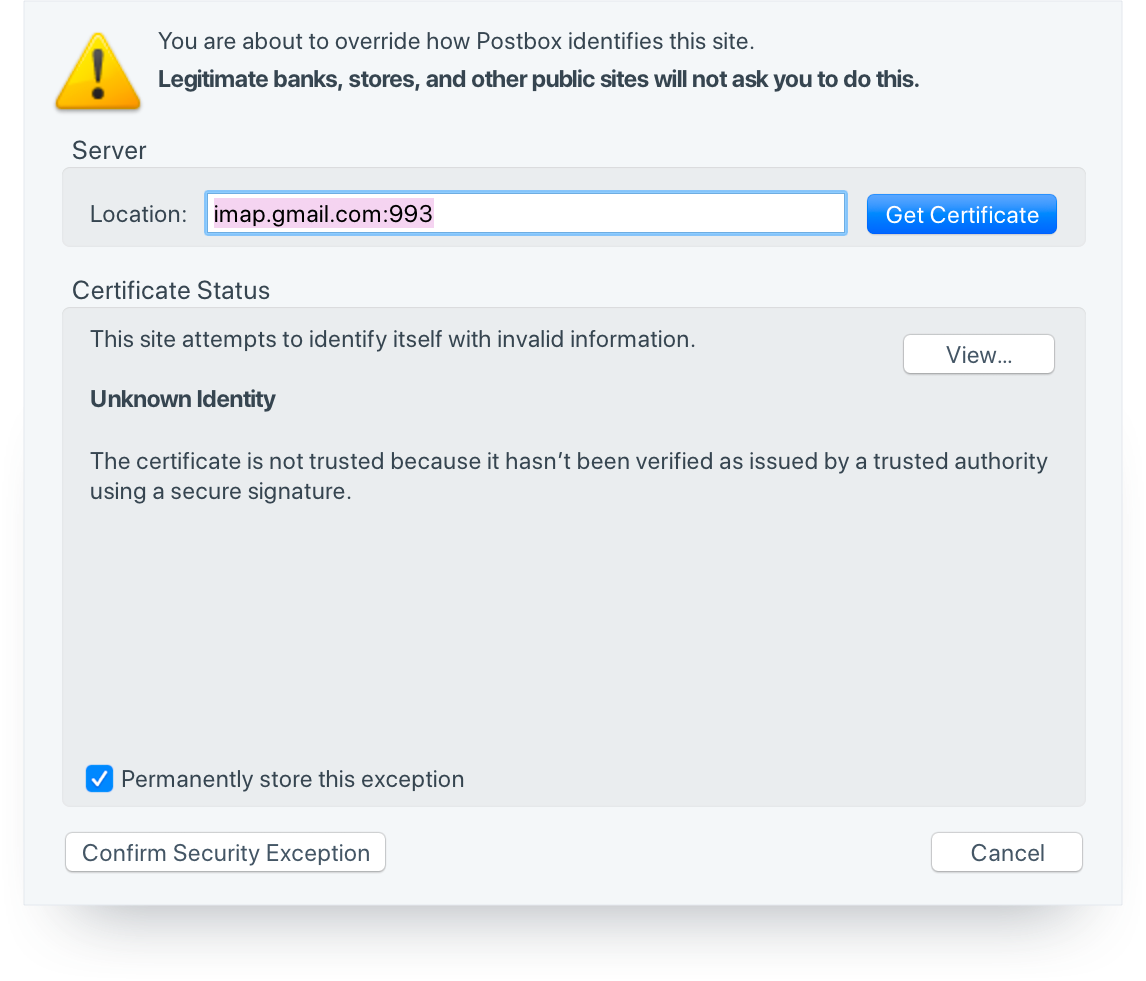Confirm the security exception
The width and height of the screenshot is (1146, 981).
tap(225, 852)
